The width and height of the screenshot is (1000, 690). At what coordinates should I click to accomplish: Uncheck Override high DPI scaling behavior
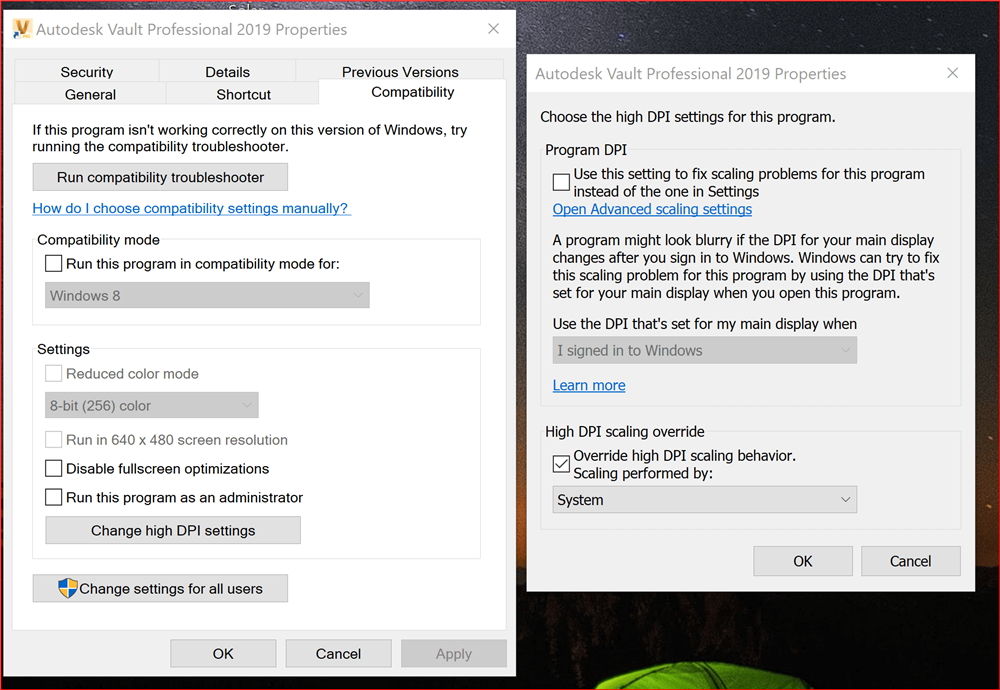tap(561, 464)
